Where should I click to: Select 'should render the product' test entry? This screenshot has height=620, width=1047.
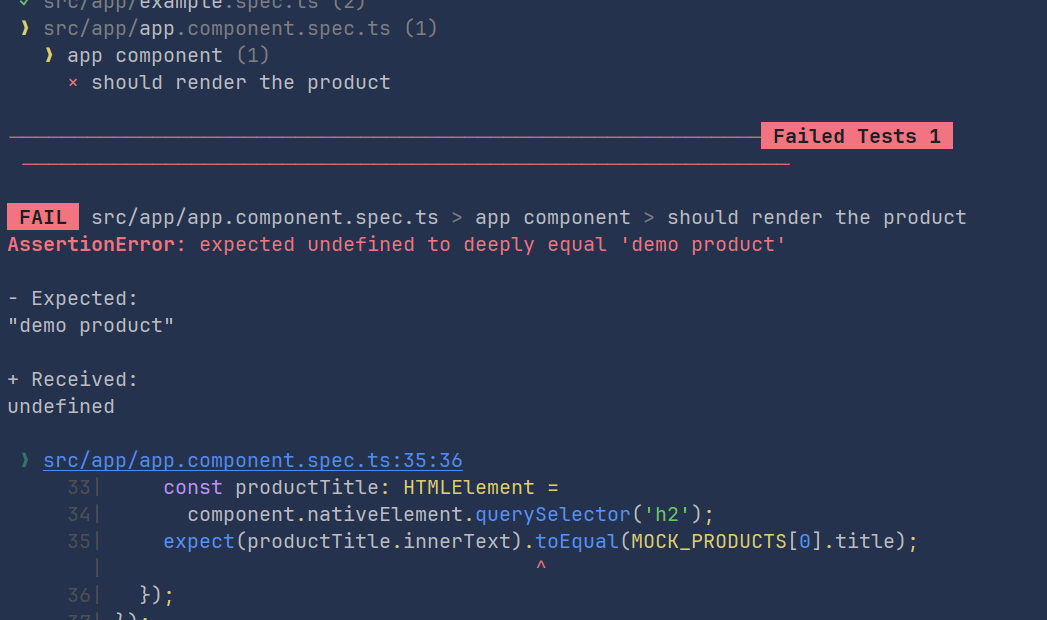240,83
